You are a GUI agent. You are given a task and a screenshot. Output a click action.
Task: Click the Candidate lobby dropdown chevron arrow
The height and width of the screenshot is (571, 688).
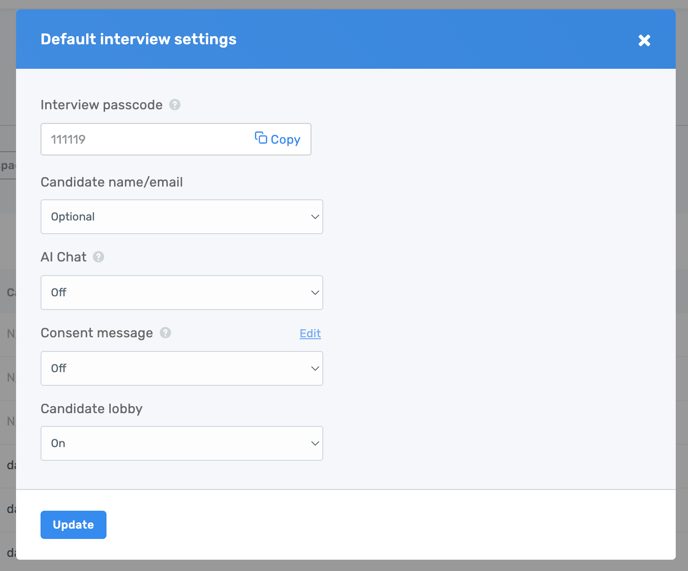click(x=314, y=444)
